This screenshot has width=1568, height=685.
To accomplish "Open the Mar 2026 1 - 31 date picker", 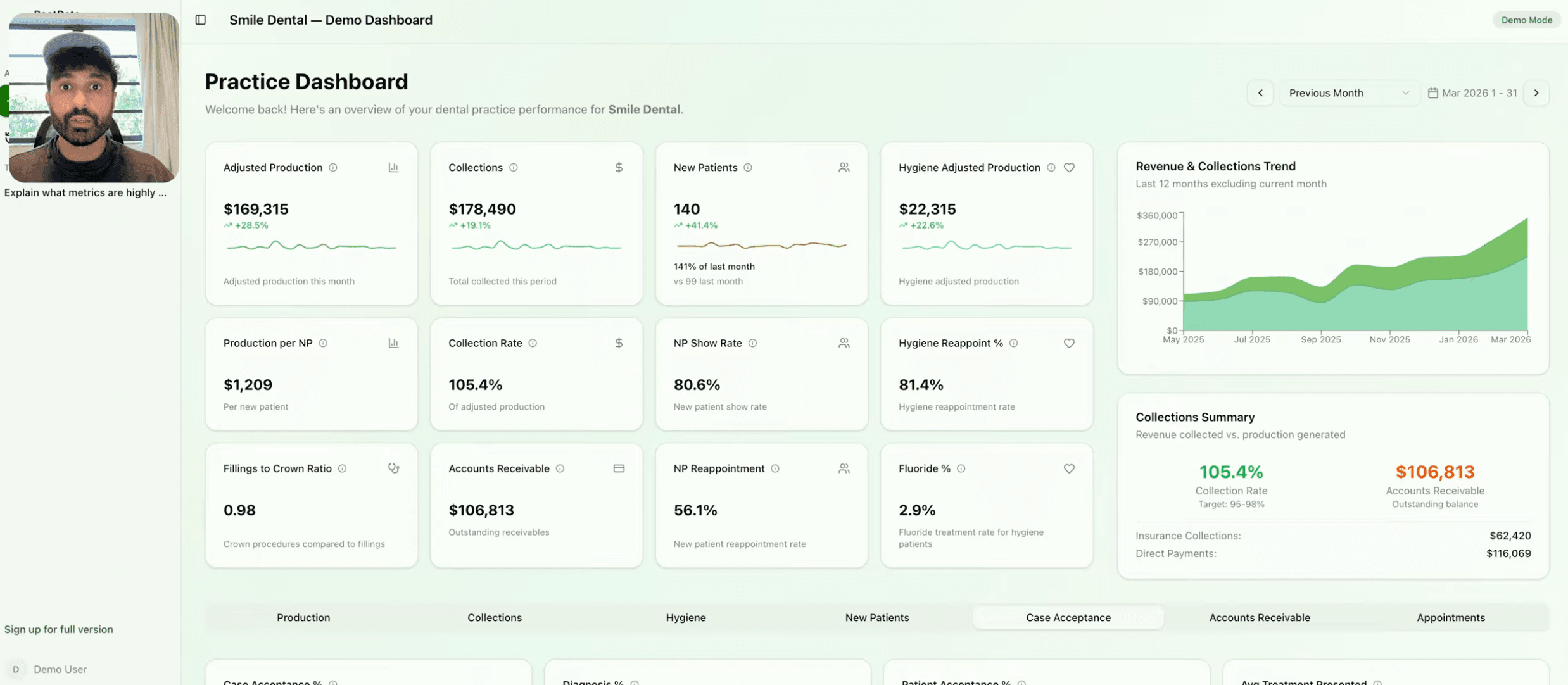I will [1472, 93].
